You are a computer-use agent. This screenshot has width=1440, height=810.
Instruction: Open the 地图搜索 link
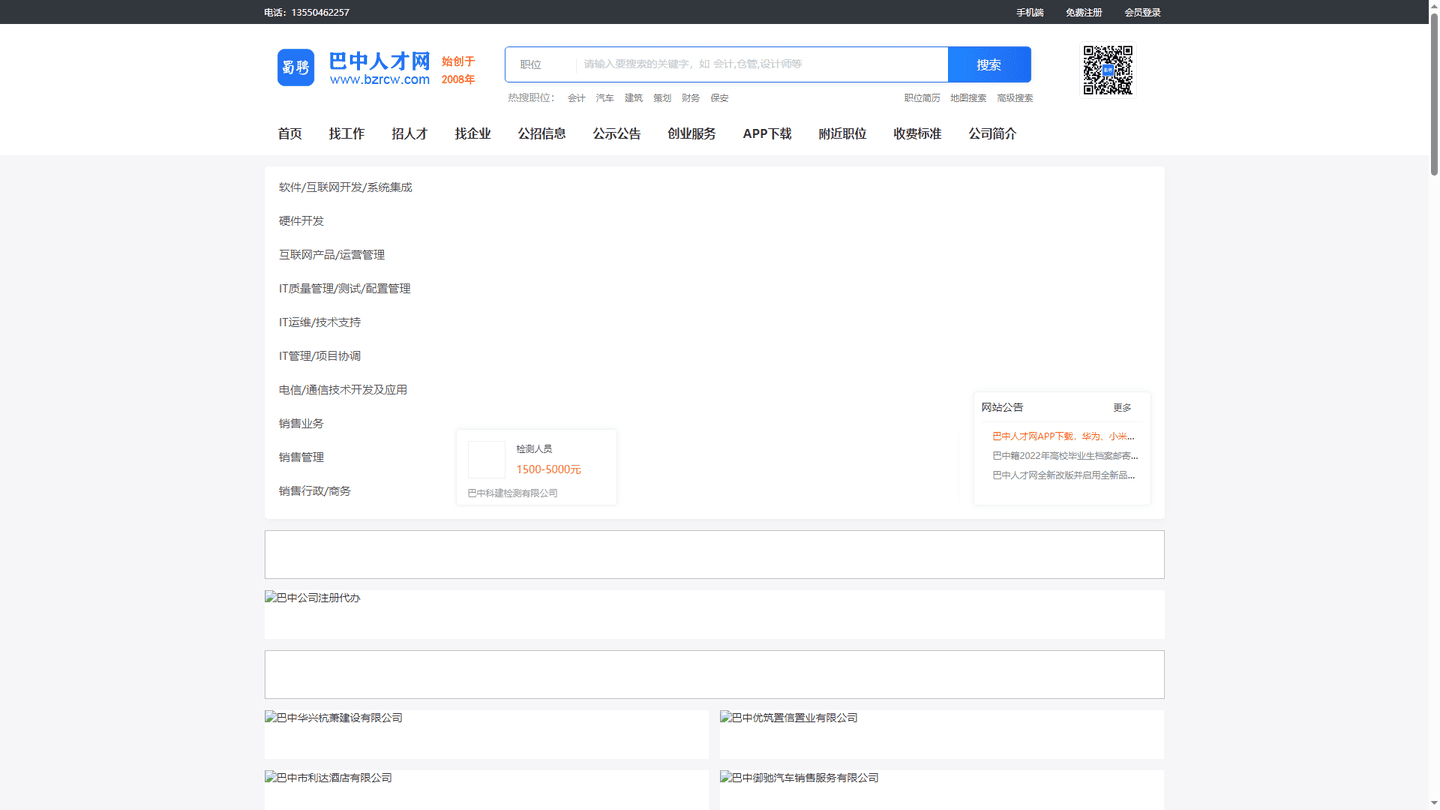pyautogui.click(x=968, y=98)
